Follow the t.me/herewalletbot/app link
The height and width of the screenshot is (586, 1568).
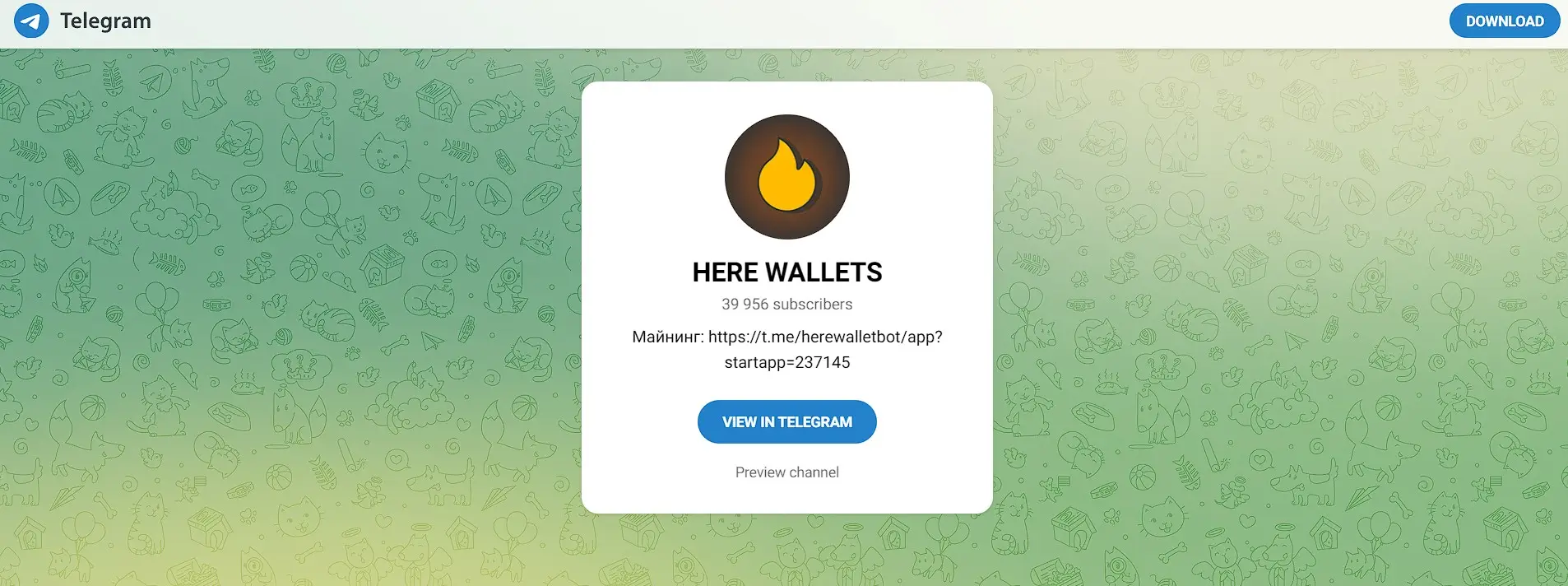point(825,337)
